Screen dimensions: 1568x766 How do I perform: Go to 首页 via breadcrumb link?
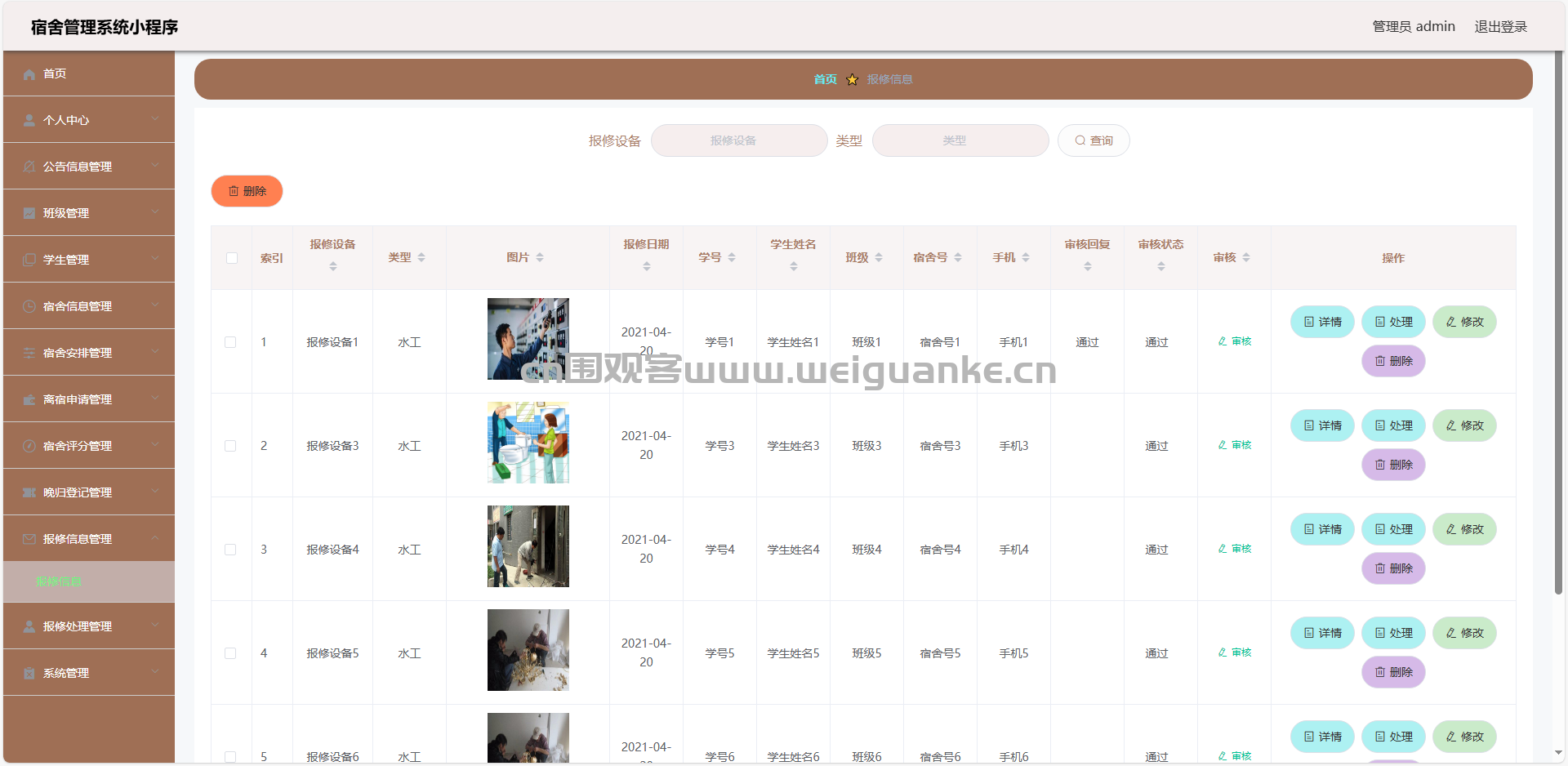click(825, 80)
